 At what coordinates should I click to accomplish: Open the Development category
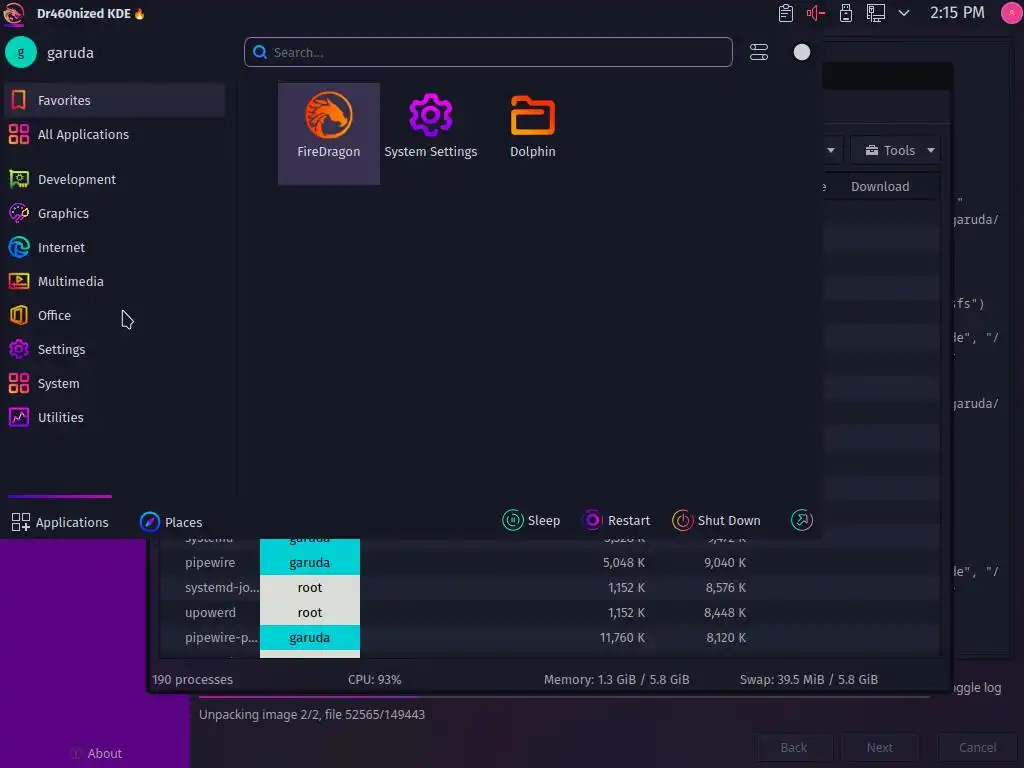[115, 180]
